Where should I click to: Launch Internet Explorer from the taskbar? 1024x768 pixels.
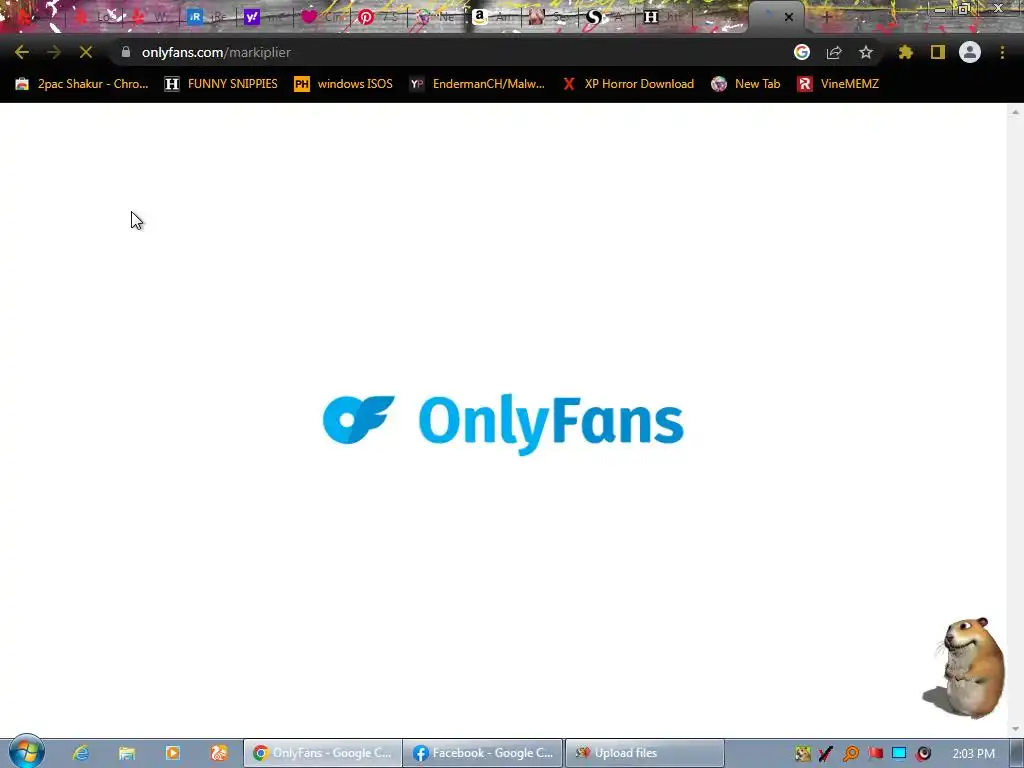pyautogui.click(x=81, y=753)
